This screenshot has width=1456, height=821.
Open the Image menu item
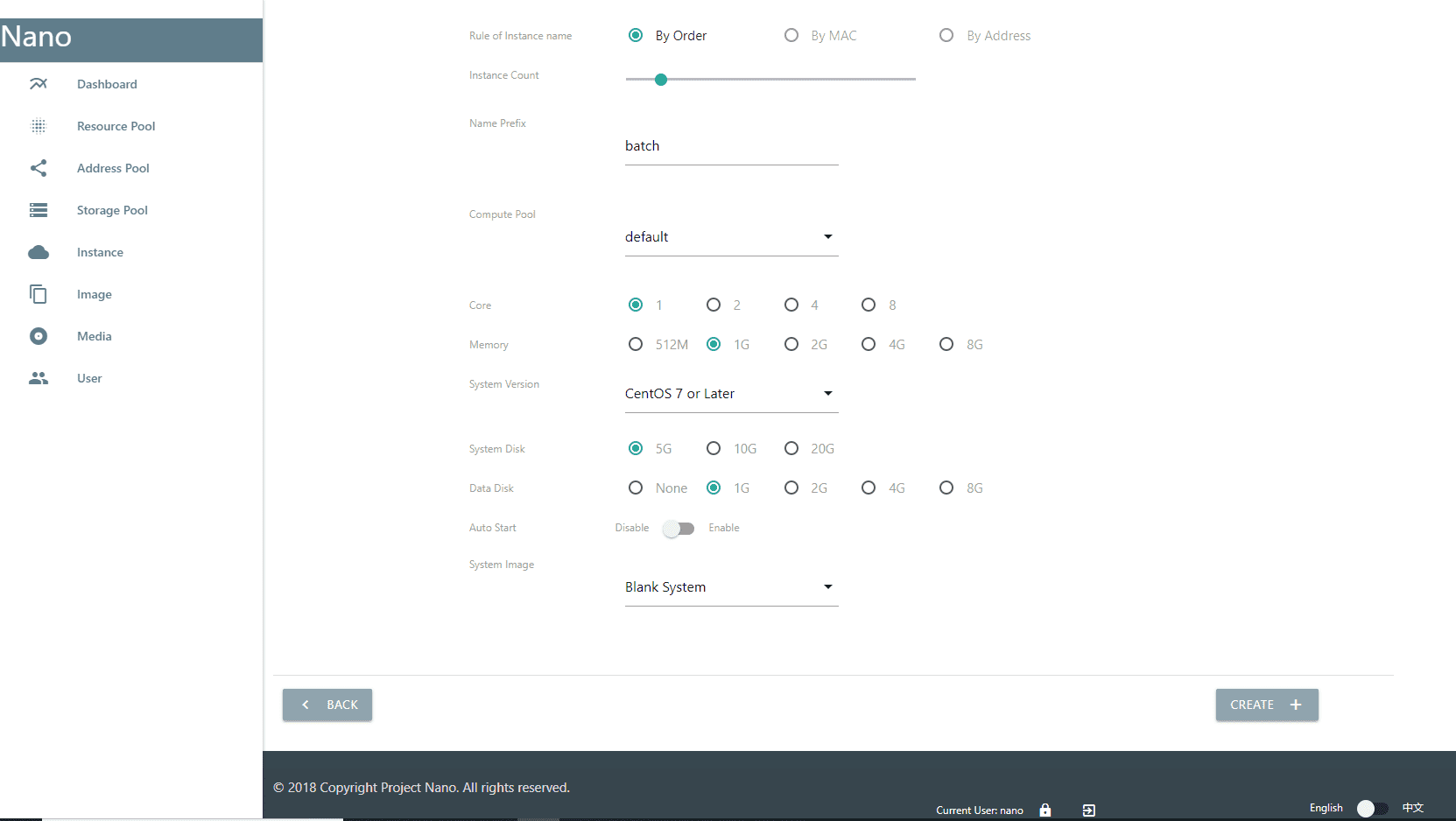point(94,294)
